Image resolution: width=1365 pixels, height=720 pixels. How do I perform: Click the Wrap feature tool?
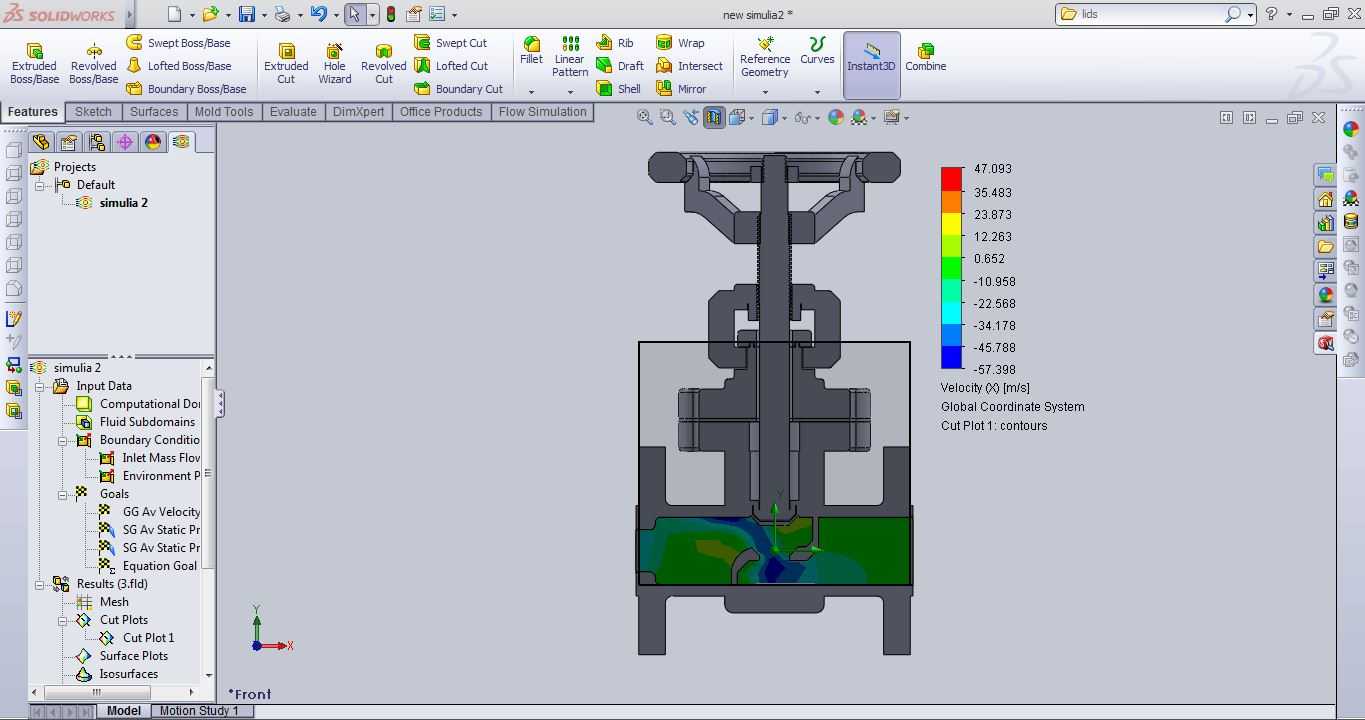tap(680, 43)
